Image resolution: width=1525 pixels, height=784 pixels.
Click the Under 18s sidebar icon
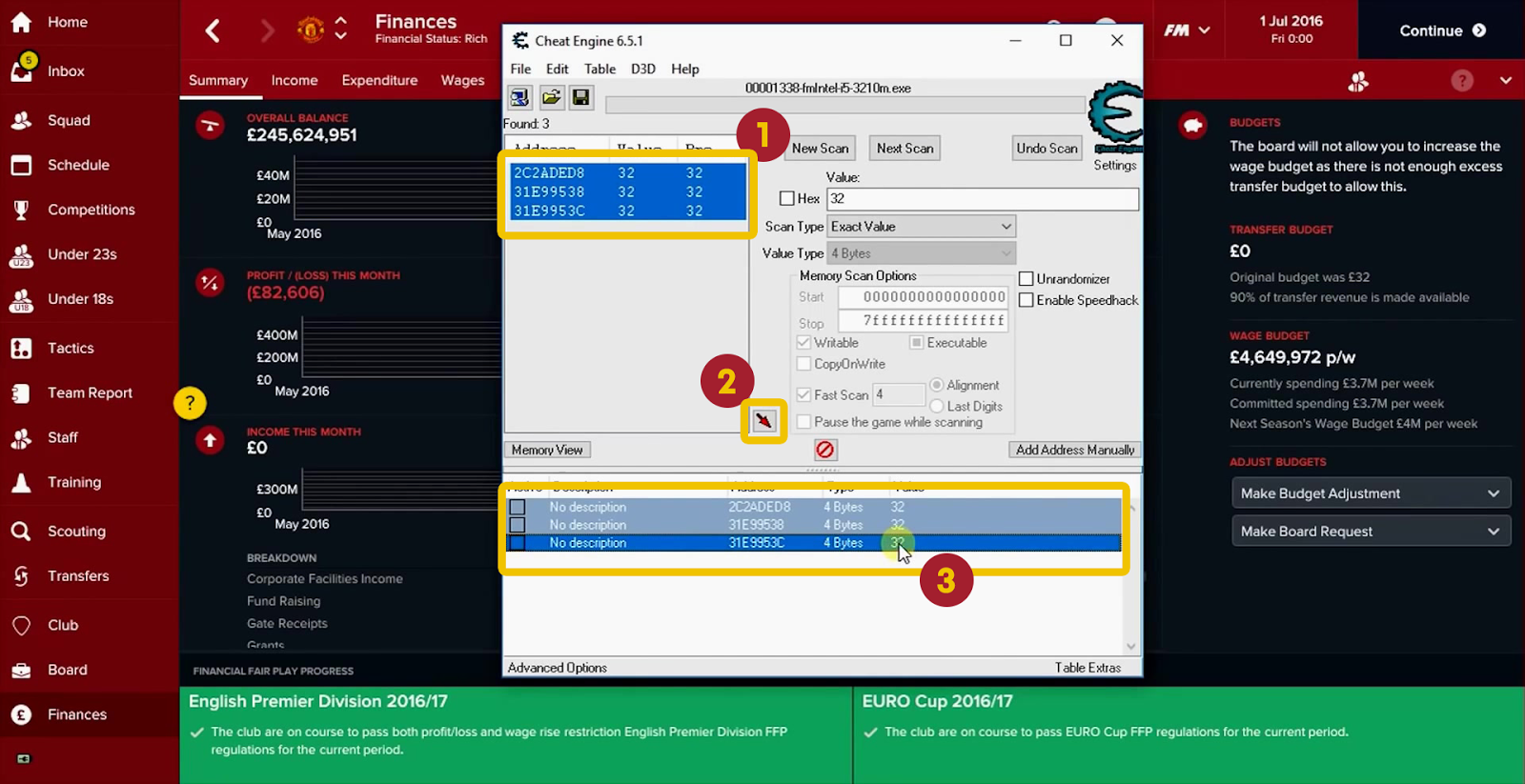pyautogui.click(x=21, y=299)
